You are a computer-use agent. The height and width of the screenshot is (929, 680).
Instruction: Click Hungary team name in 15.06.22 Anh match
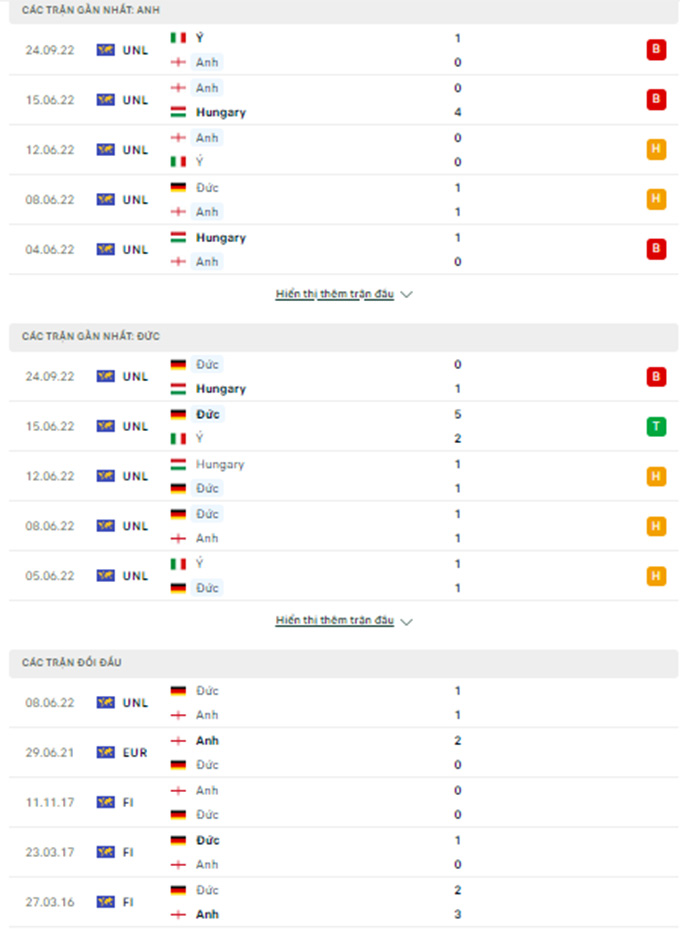(x=221, y=112)
